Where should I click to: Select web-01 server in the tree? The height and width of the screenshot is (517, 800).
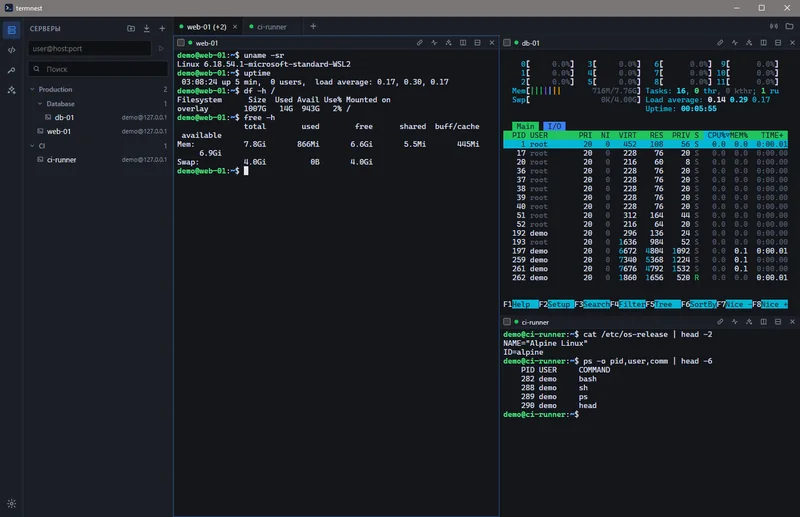[x=98, y=132]
